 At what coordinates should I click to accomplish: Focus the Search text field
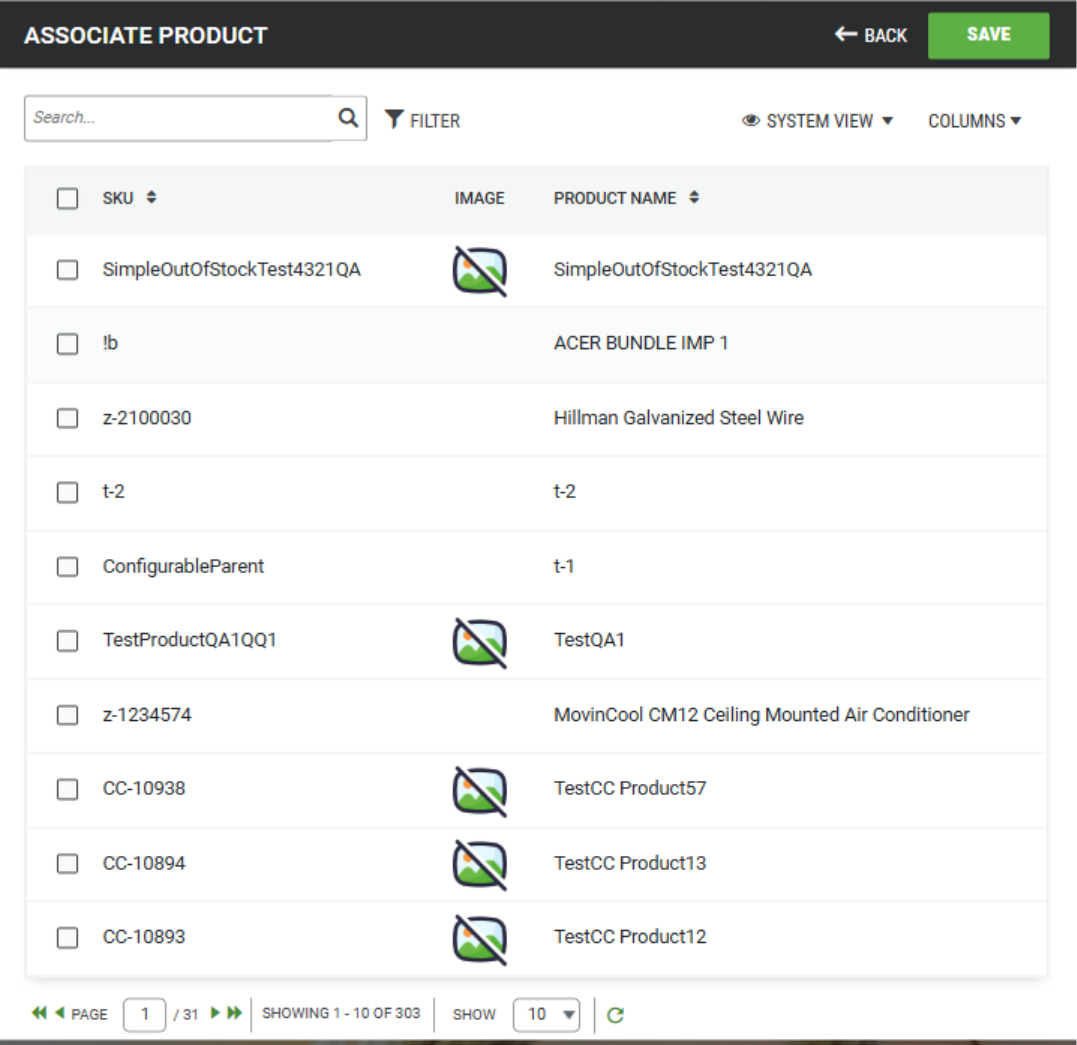(180, 118)
